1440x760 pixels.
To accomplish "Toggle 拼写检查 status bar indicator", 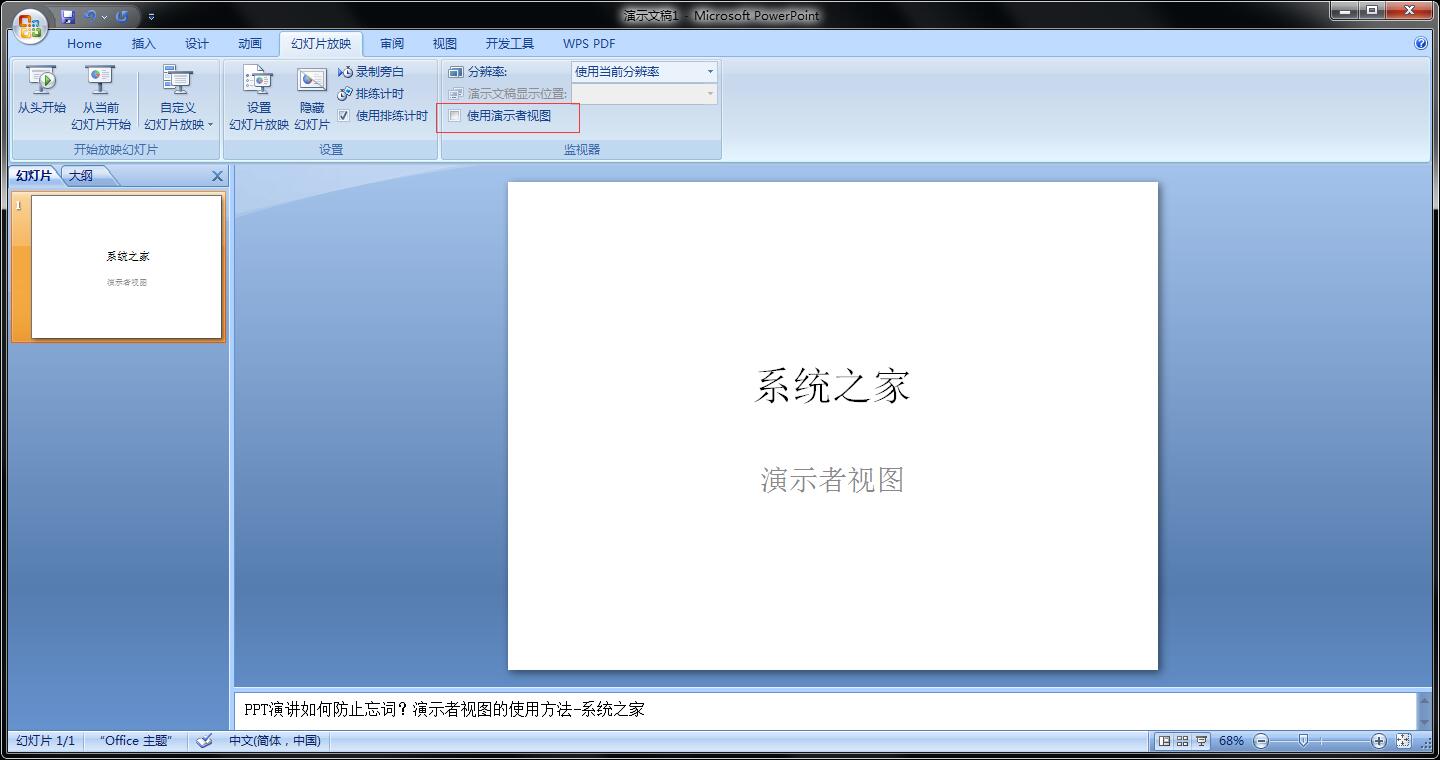I will [206, 741].
